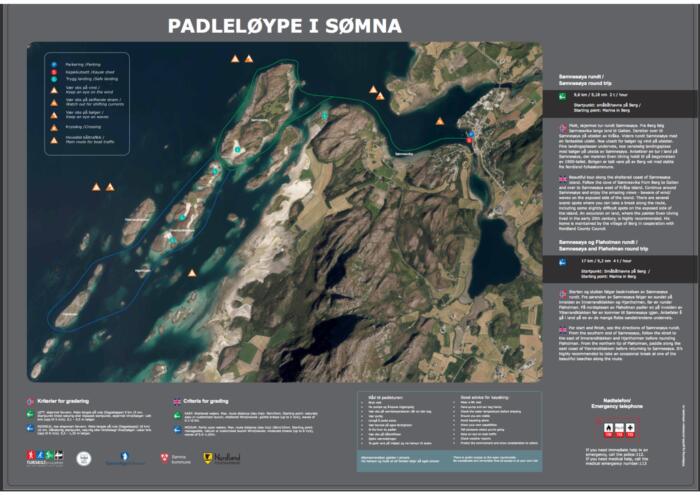
Task: Click the 'Trygg landing / Safe landing' legend label
Action: [x=92, y=79]
